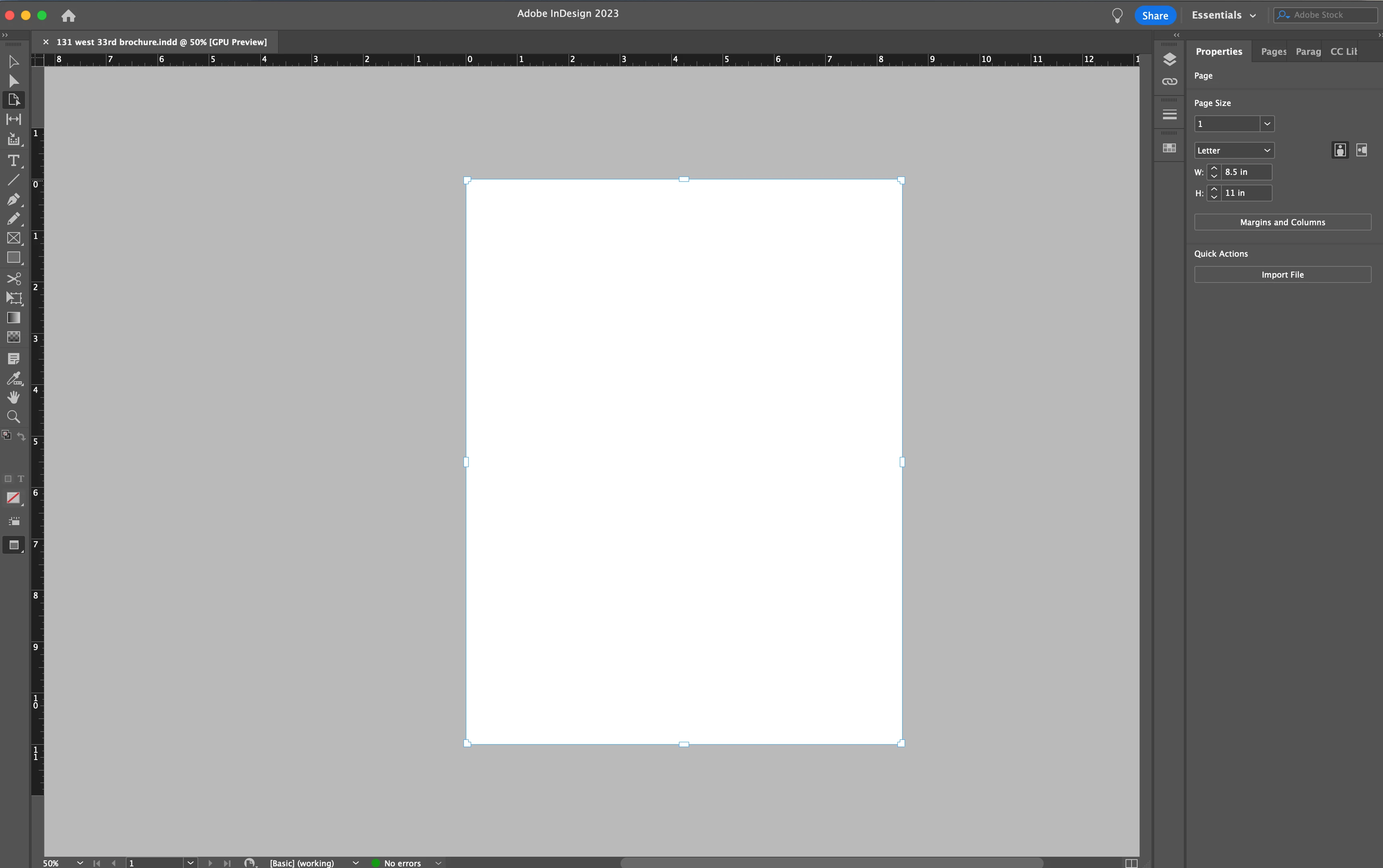Set page orientation to landscape
Screen dimensions: 1383x868
coord(1361,150)
